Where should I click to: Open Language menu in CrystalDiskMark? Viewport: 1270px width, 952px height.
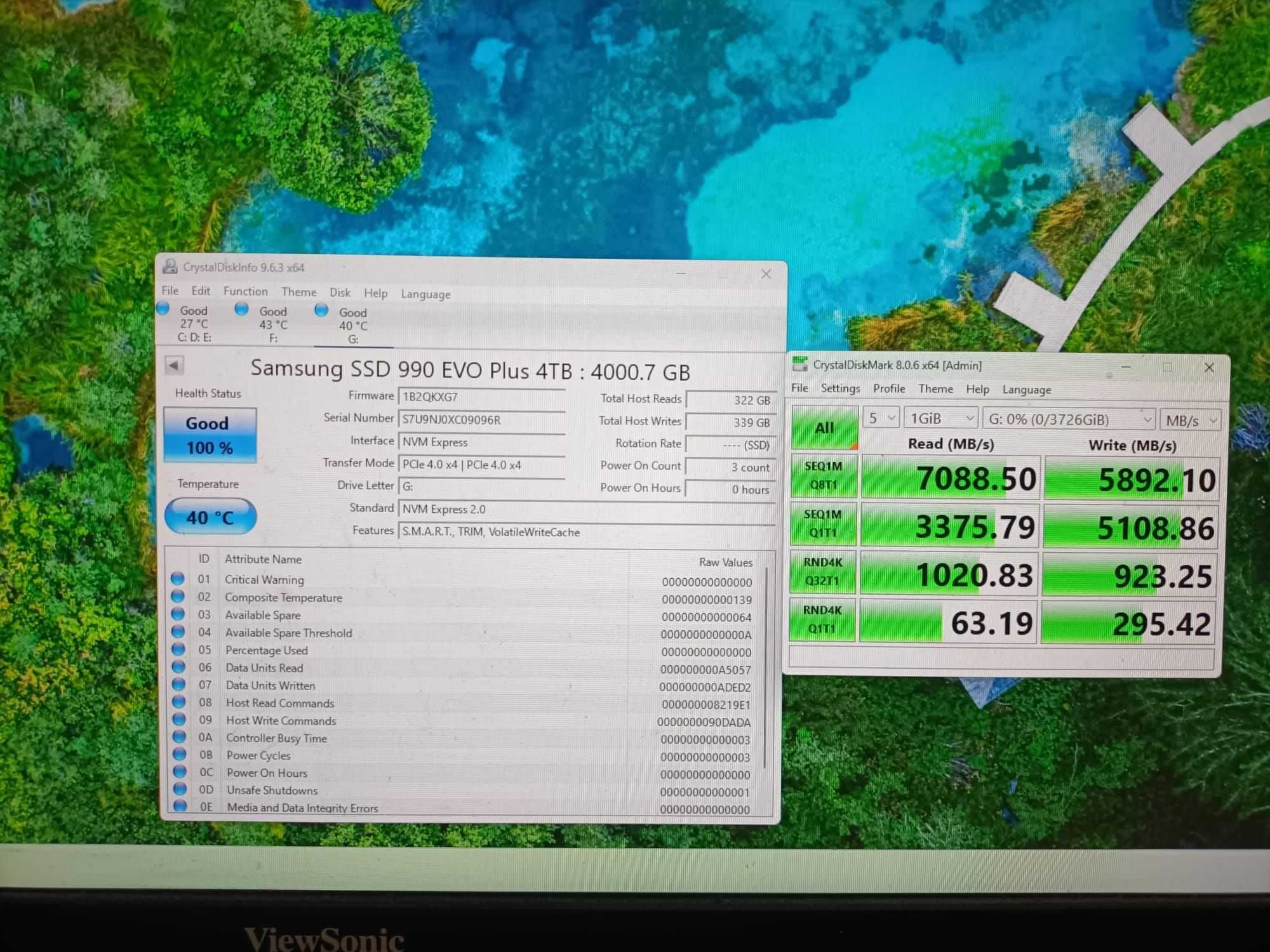[1026, 390]
